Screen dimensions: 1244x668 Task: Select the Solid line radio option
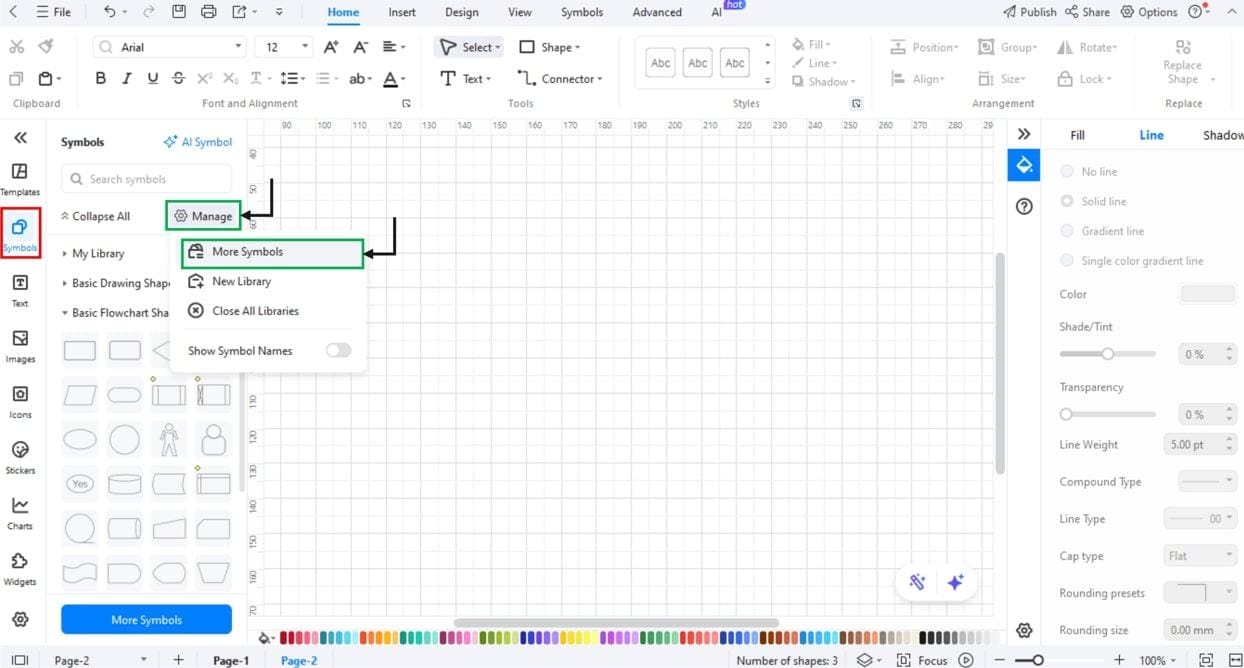tap(1067, 201)
